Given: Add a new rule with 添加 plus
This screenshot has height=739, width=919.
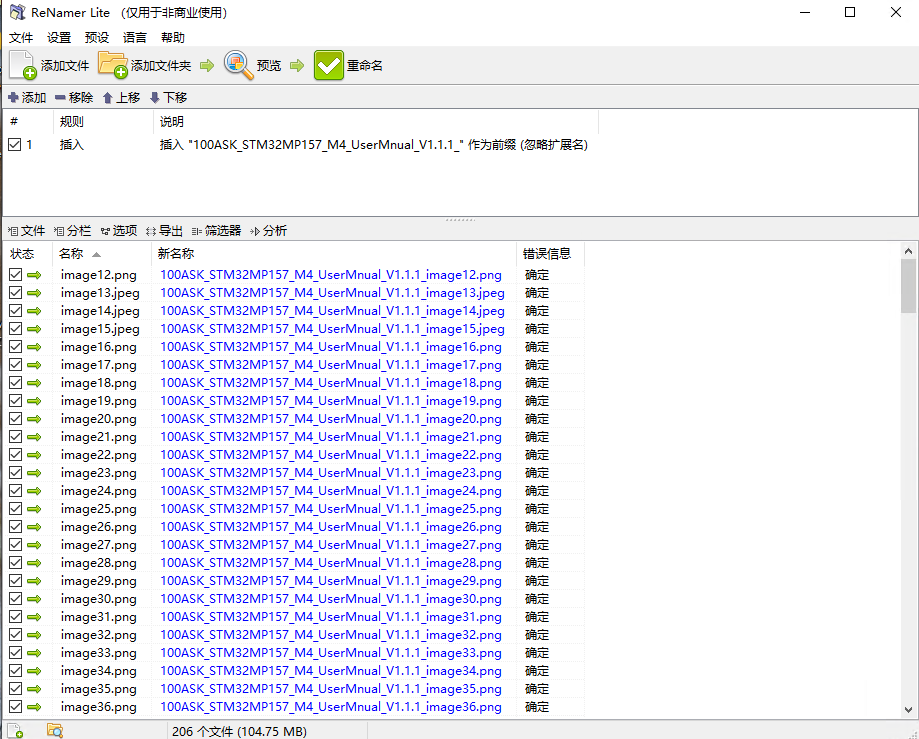Looking at the screenshot, I should (x=27, y=97).
